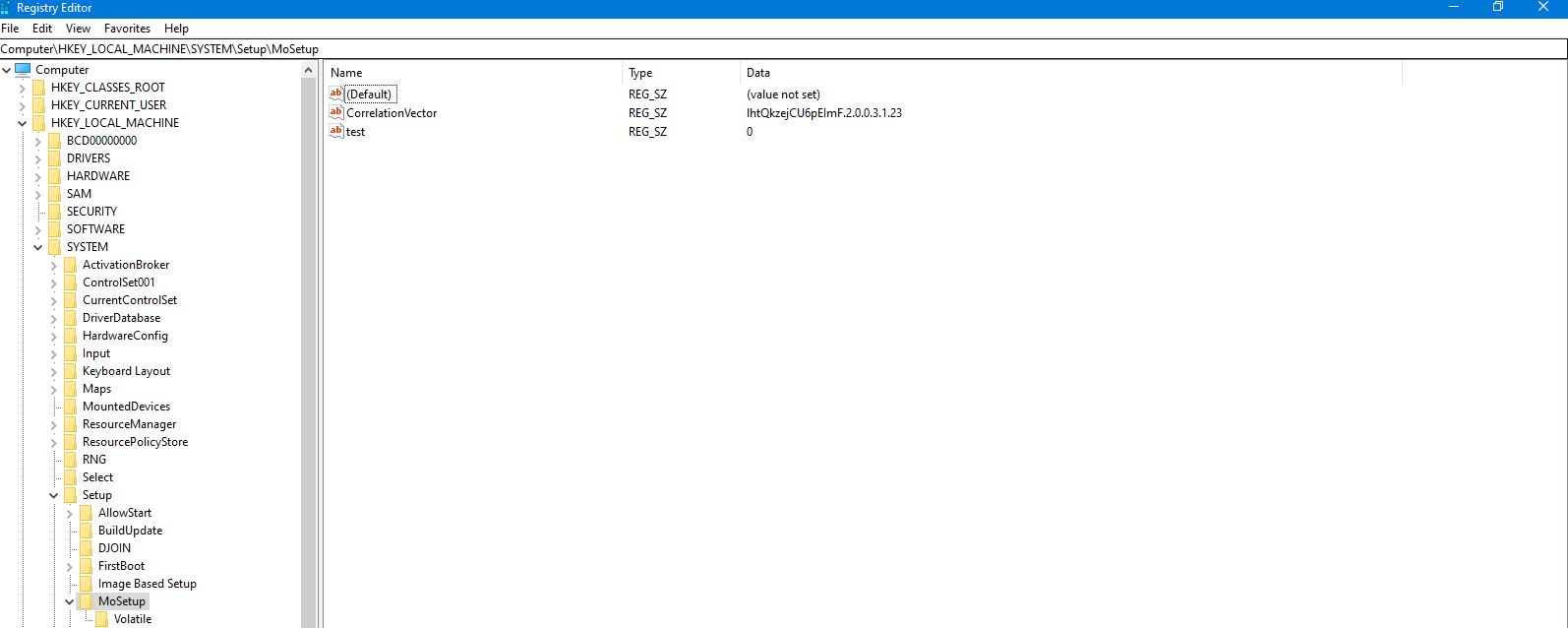This screenshot has width=1568, height=628.
Task: Click the Registry Editor title bar app icon
Action: 6,8
